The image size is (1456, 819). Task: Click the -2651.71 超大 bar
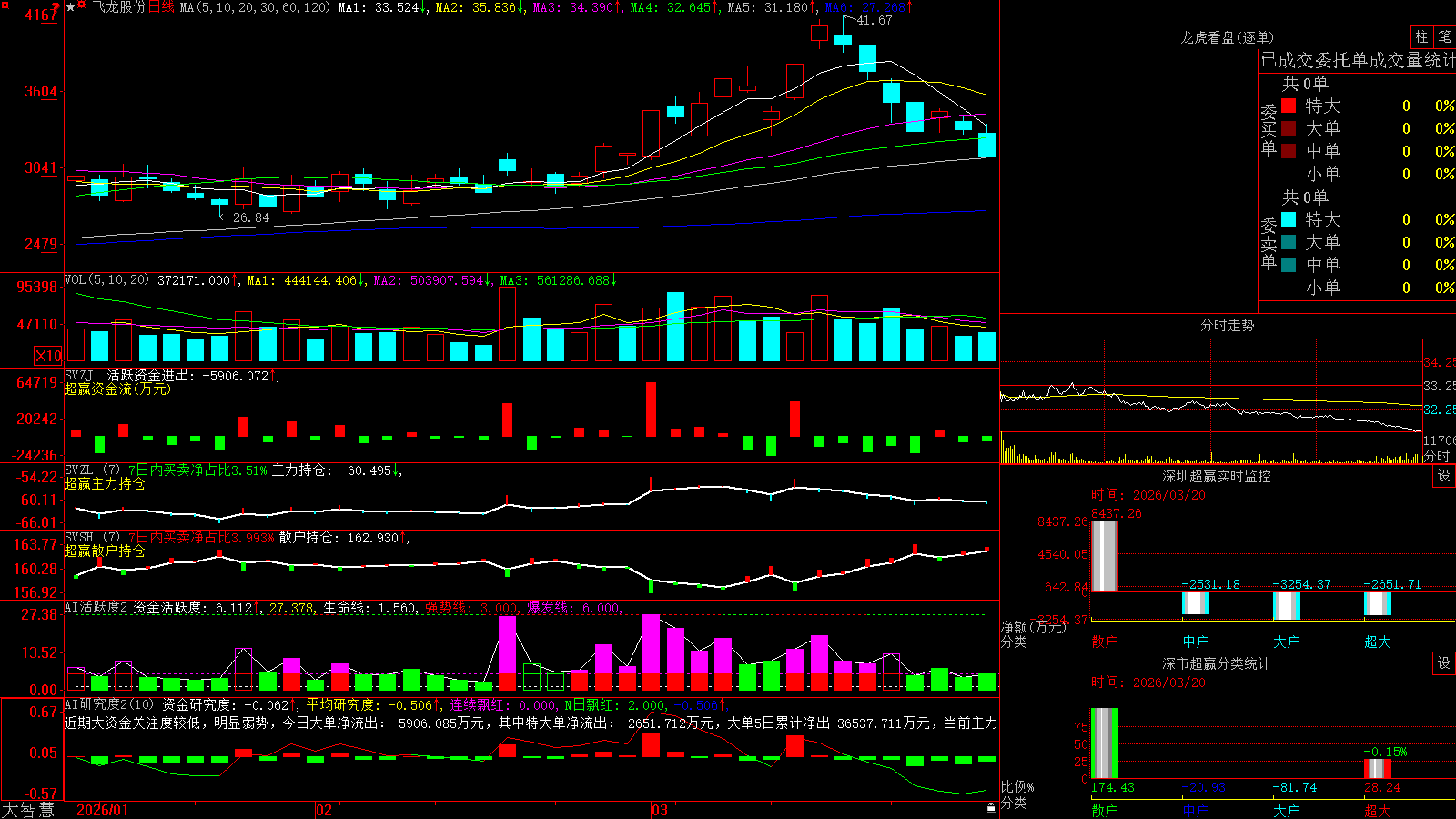pyautogui.click(x=1378, y=604)
